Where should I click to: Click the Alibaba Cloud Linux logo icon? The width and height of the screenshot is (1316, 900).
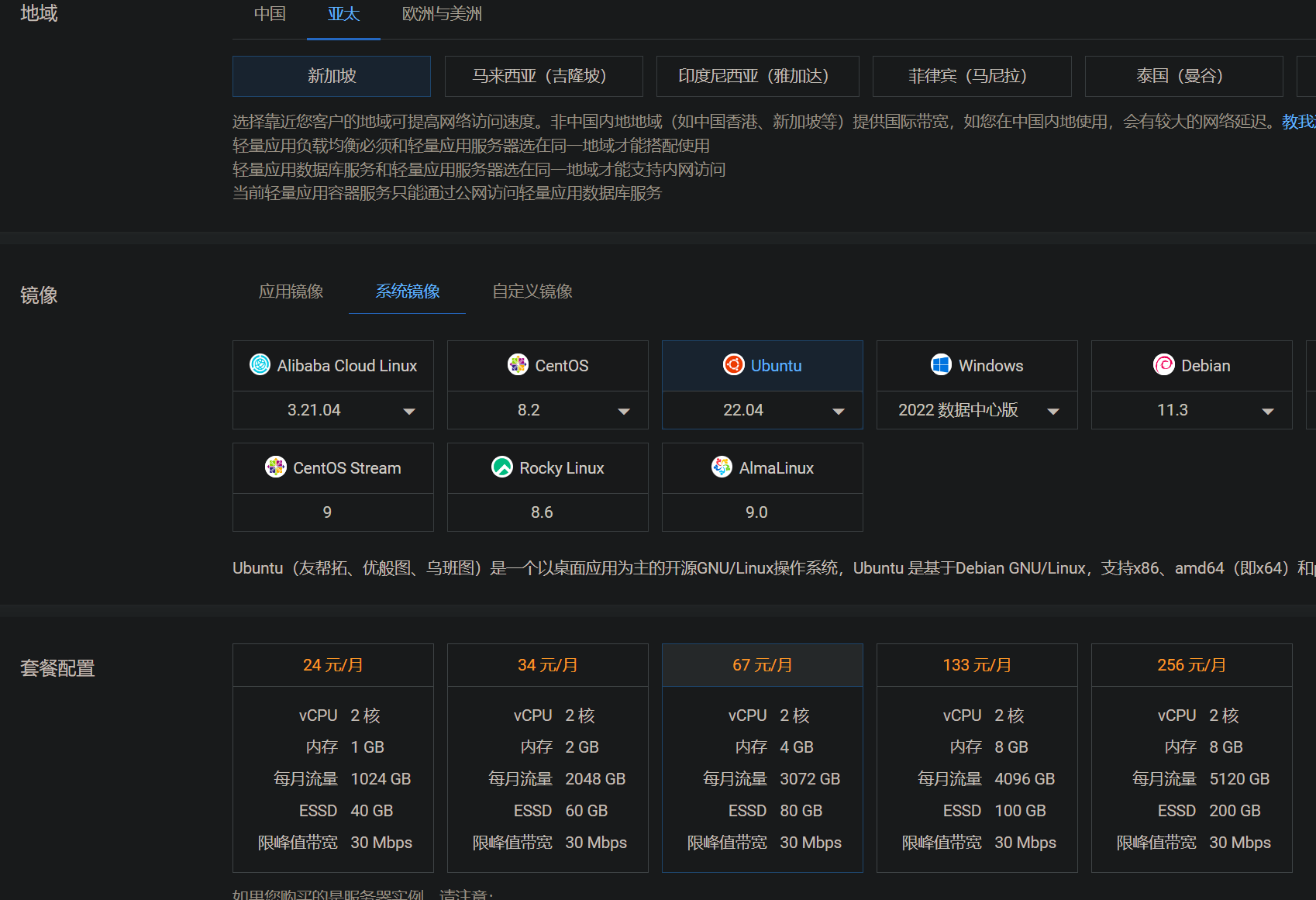pyautogui.click(x=260, y=364)
